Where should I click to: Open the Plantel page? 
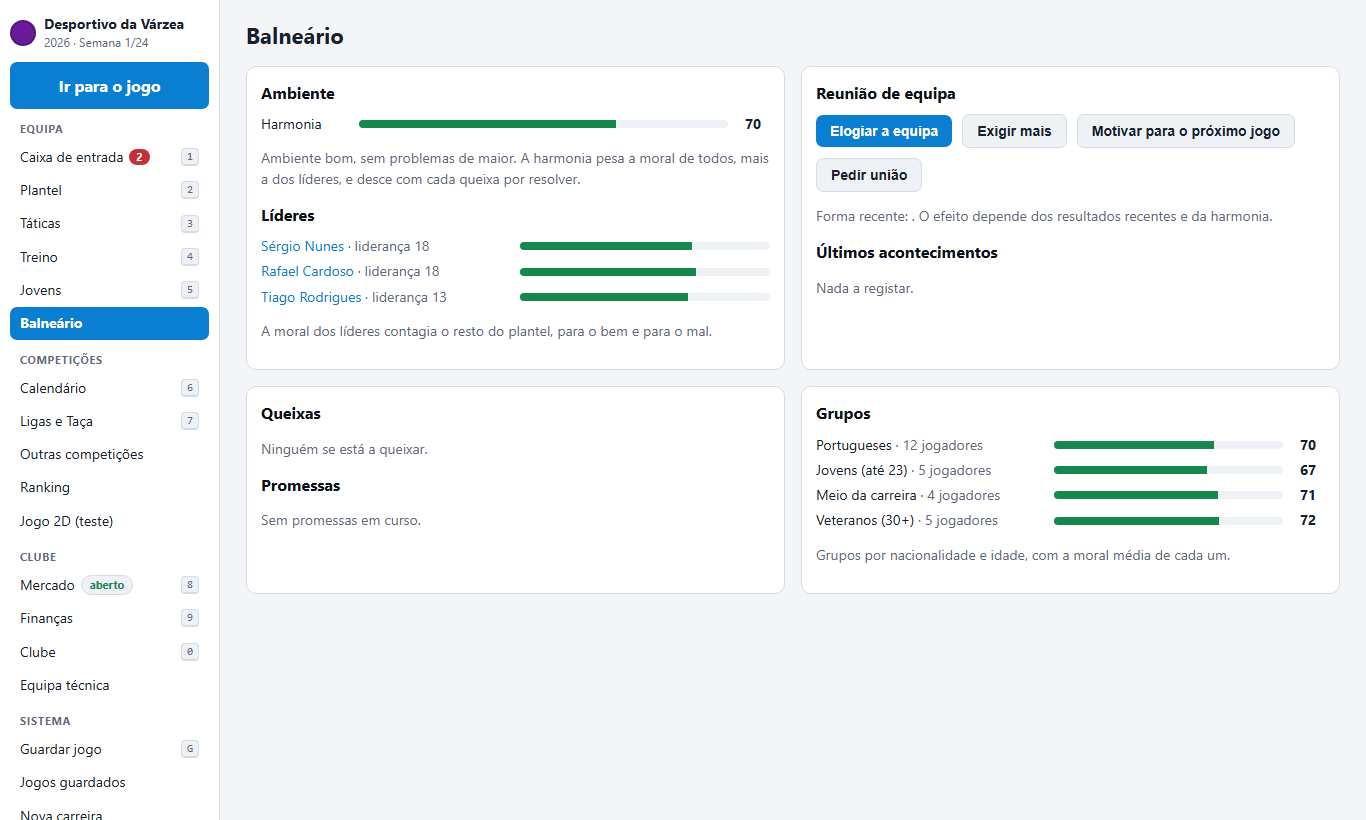tap(109, 190)
